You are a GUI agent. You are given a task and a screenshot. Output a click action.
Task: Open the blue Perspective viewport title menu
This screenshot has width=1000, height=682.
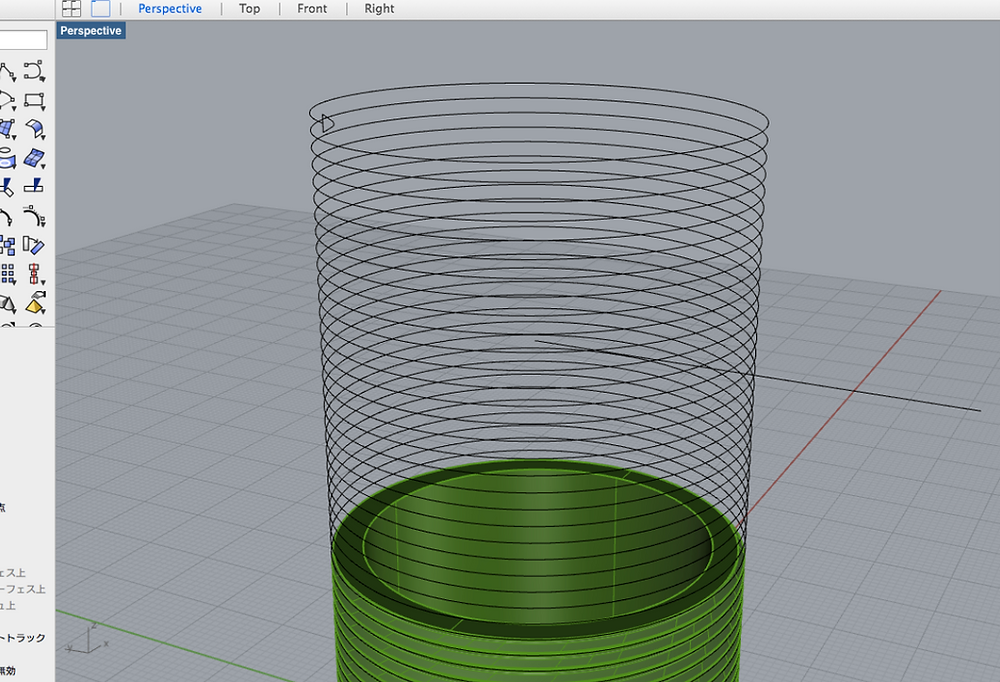[91, 31]
